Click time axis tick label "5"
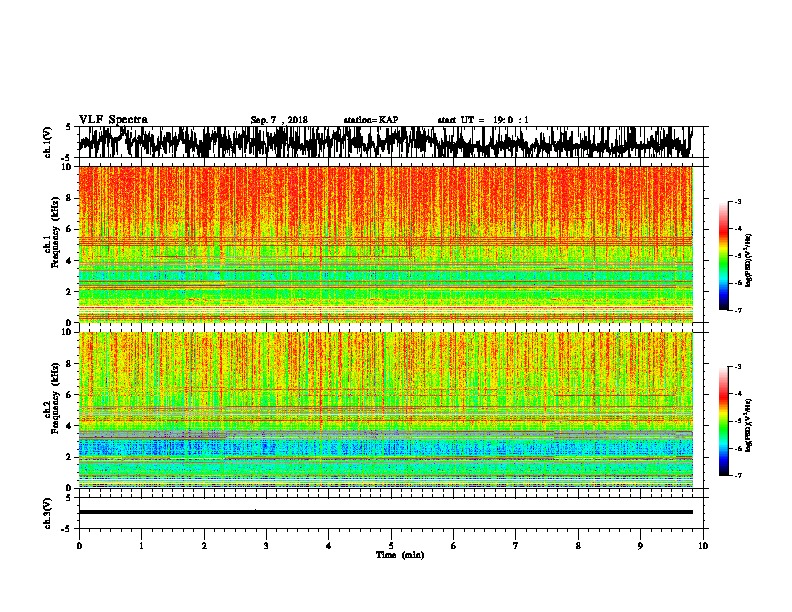792x612 pixels. (x=391, y=546)
